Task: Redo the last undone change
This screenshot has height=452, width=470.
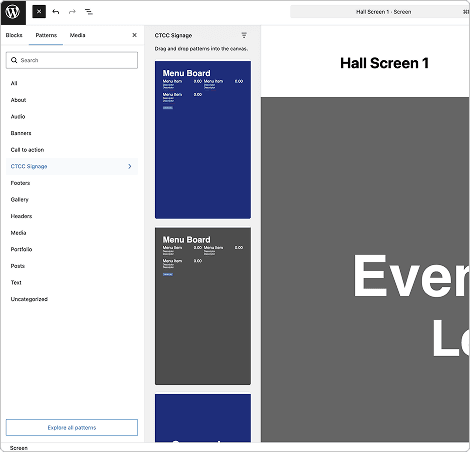Action: 72,12
